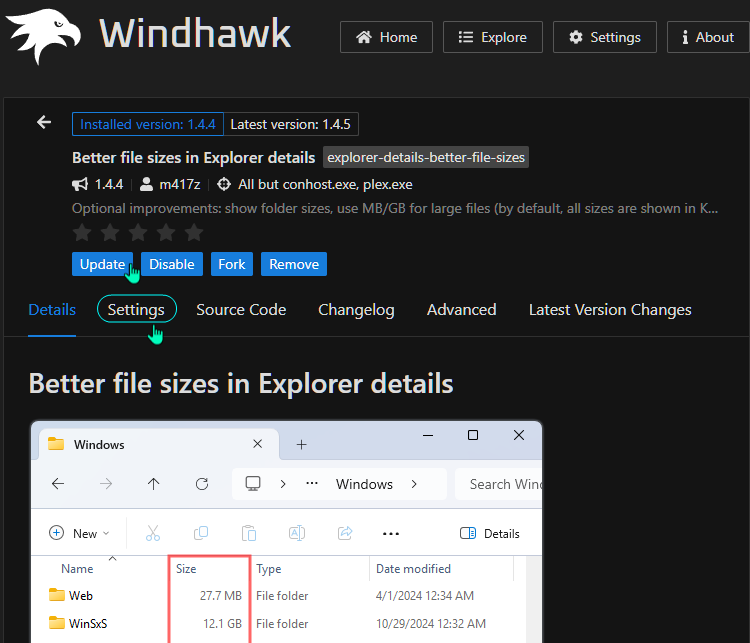Remove the mod
The height and width of the screenshot is (643, 750).
[294, 264]
